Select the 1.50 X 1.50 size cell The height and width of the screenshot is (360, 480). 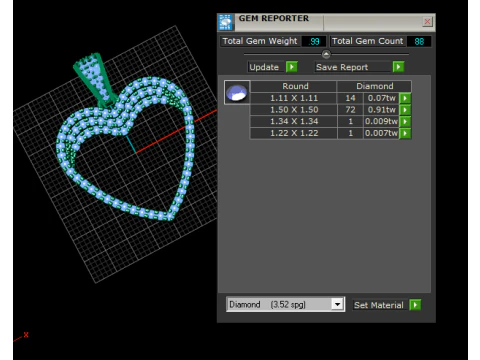coord(294,110)
